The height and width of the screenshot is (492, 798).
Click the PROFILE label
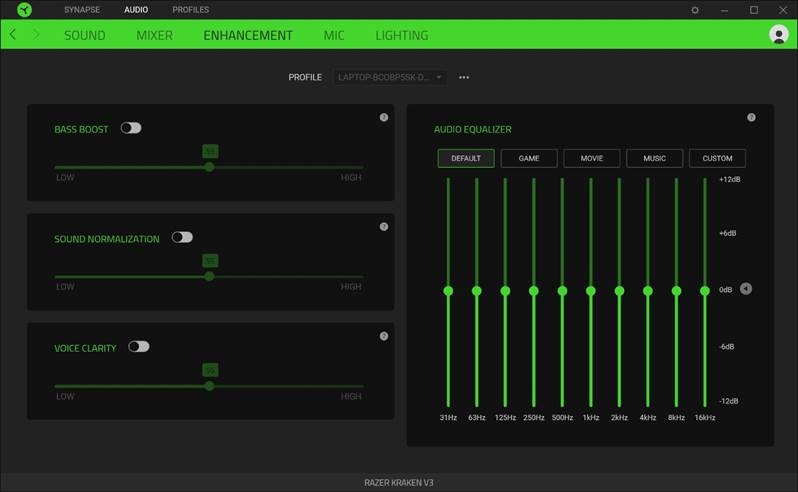click(x=305, y=77)
